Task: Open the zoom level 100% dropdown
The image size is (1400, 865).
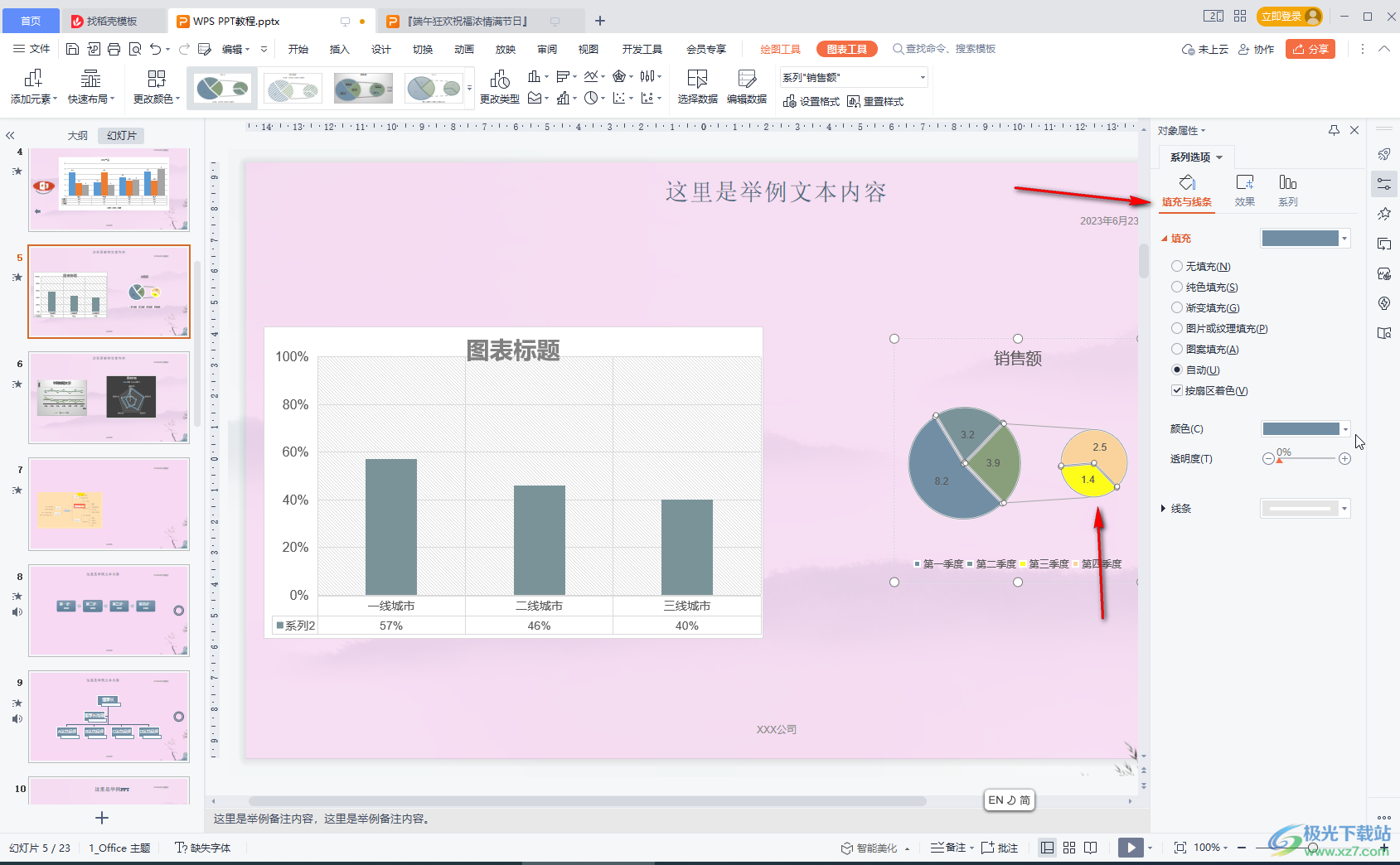Action: pos(1211,848)
